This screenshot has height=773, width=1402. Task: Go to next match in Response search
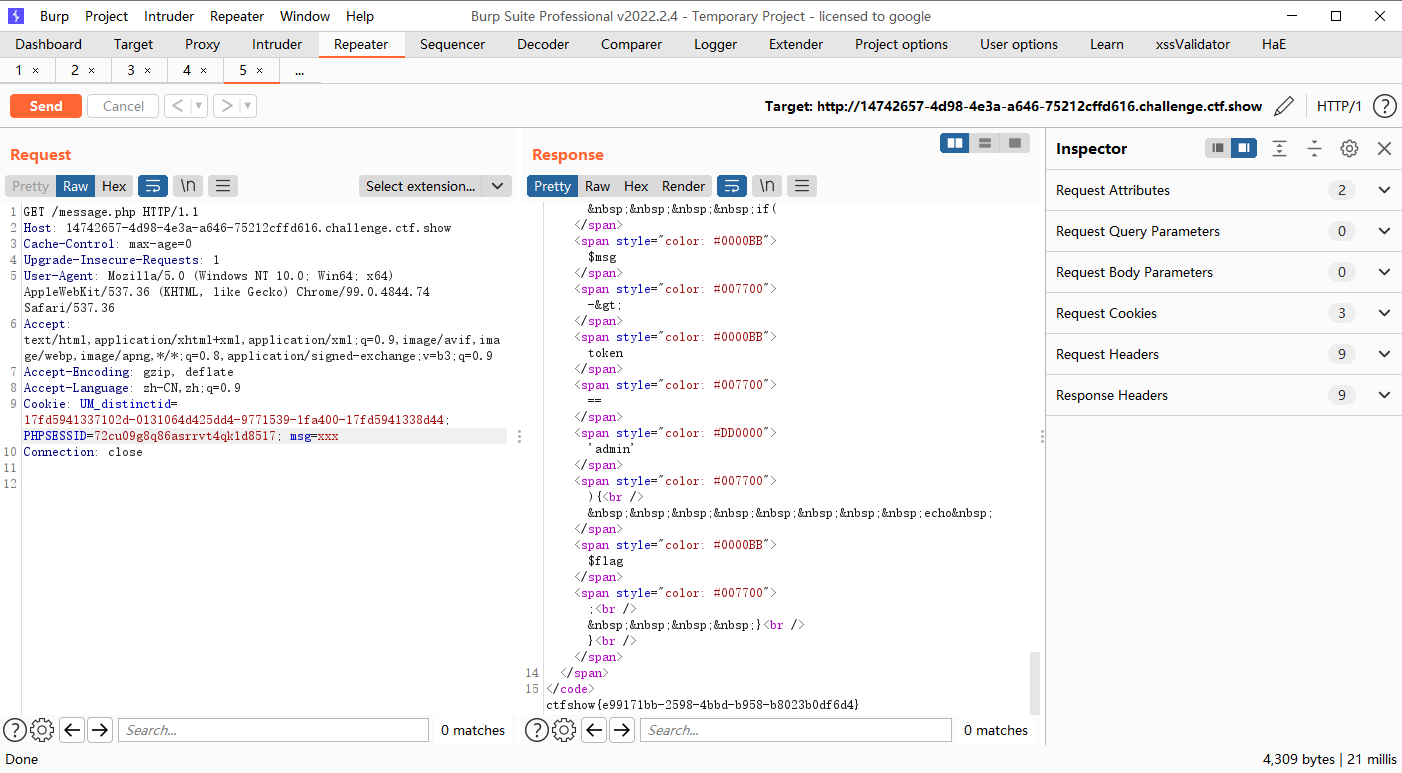pyautogui.click(x=622, y=730)
